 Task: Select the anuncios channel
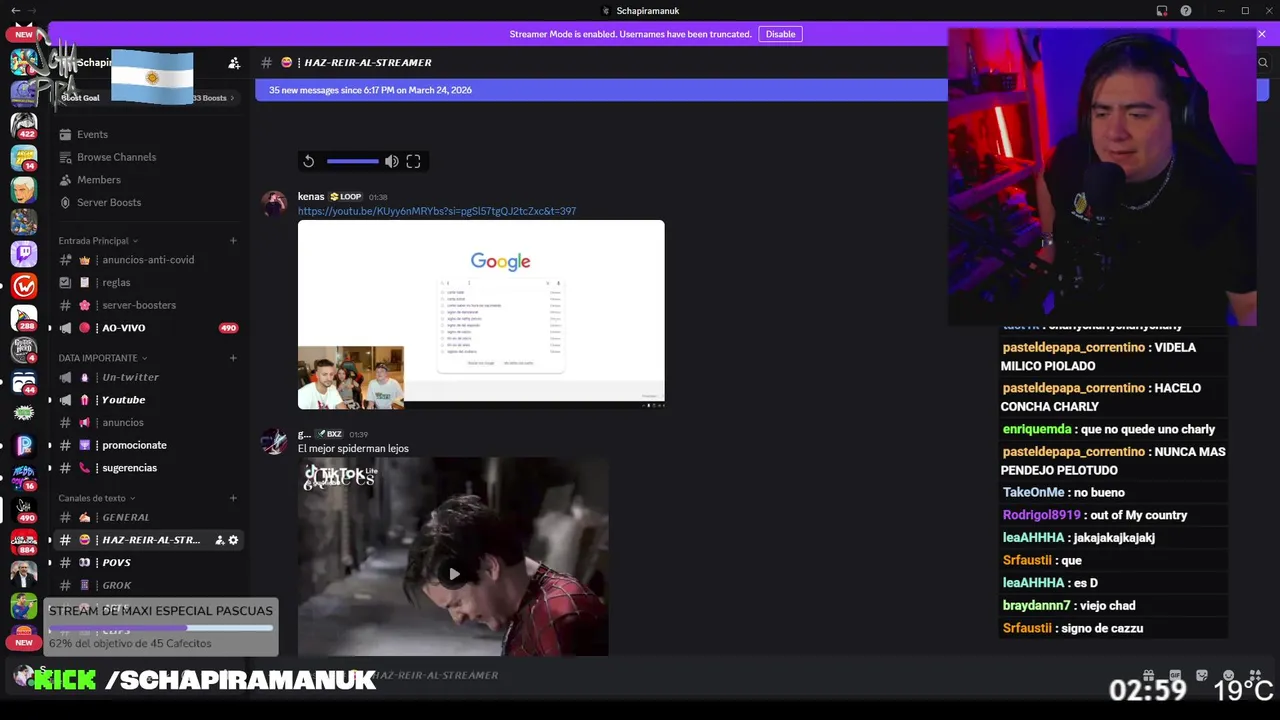coord(147,422)
